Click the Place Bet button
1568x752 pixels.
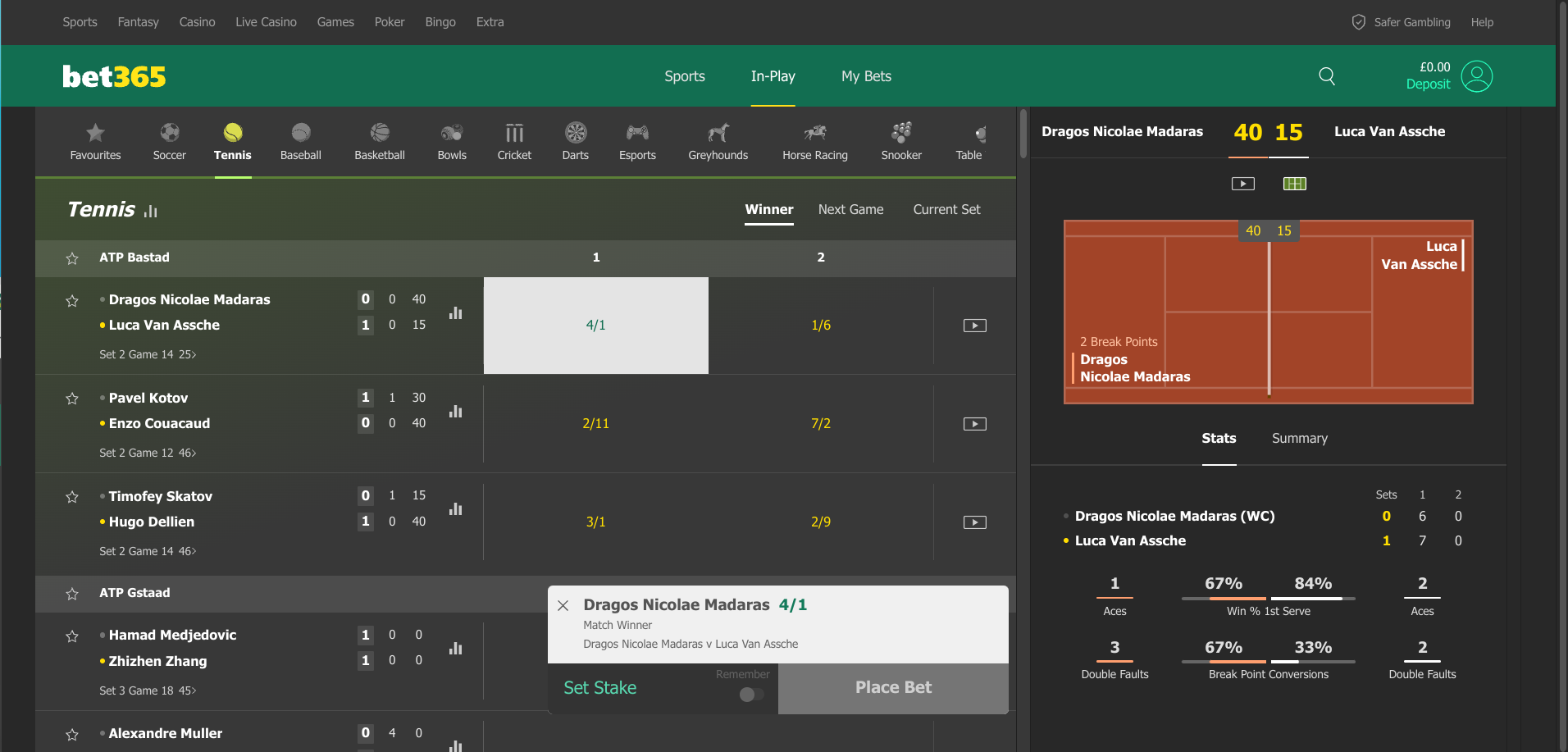[893, 688]
